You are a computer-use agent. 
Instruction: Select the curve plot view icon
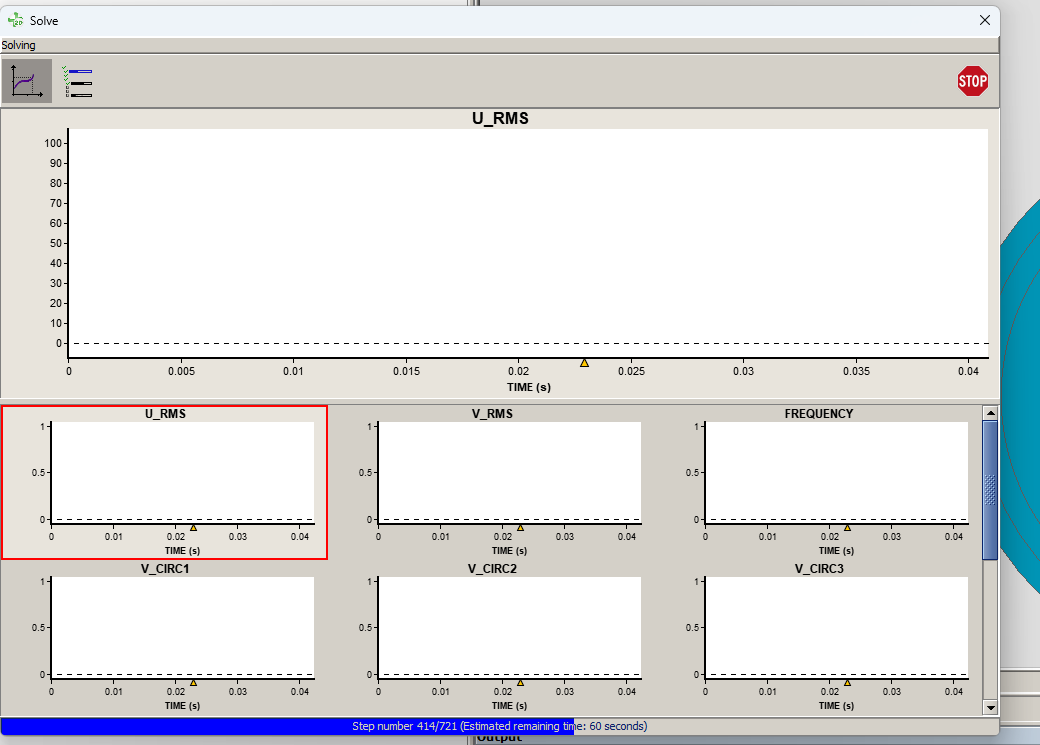[x=27, y=81]
